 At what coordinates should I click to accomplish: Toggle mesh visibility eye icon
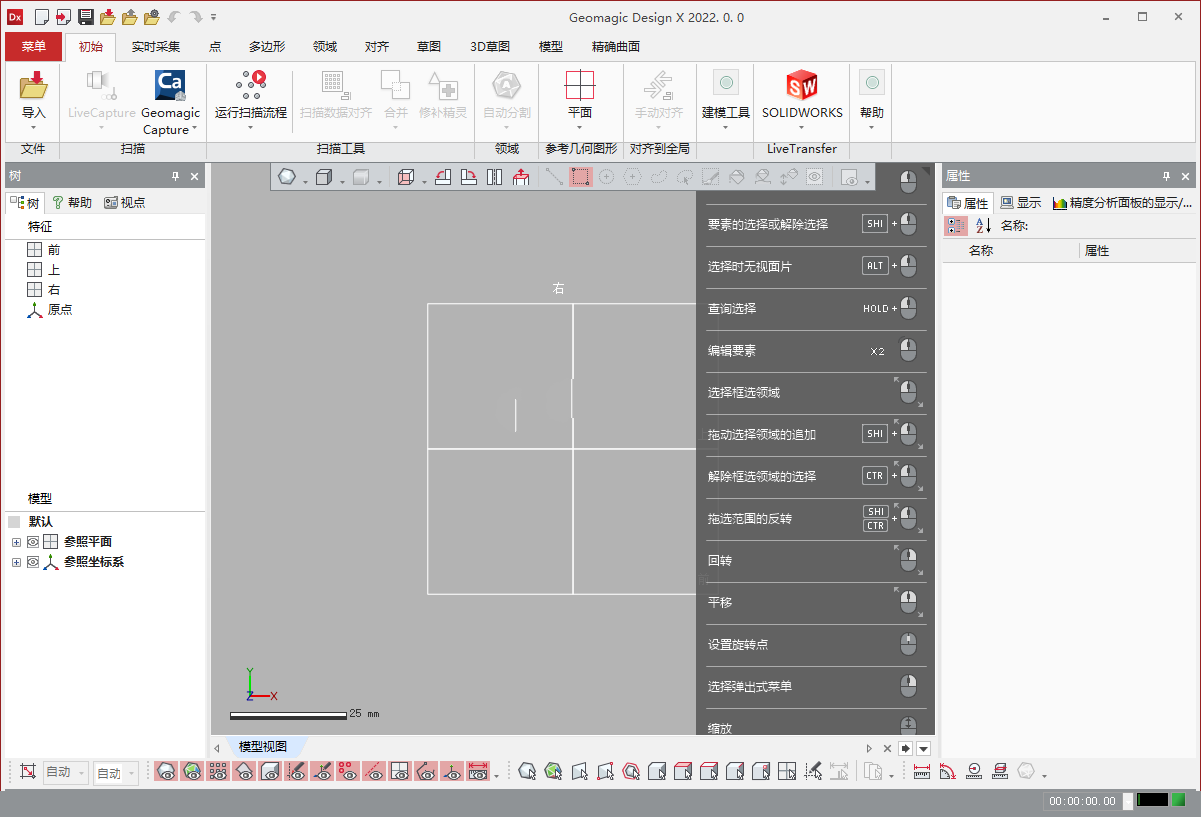pyautogui.click(x=166, y=772)
